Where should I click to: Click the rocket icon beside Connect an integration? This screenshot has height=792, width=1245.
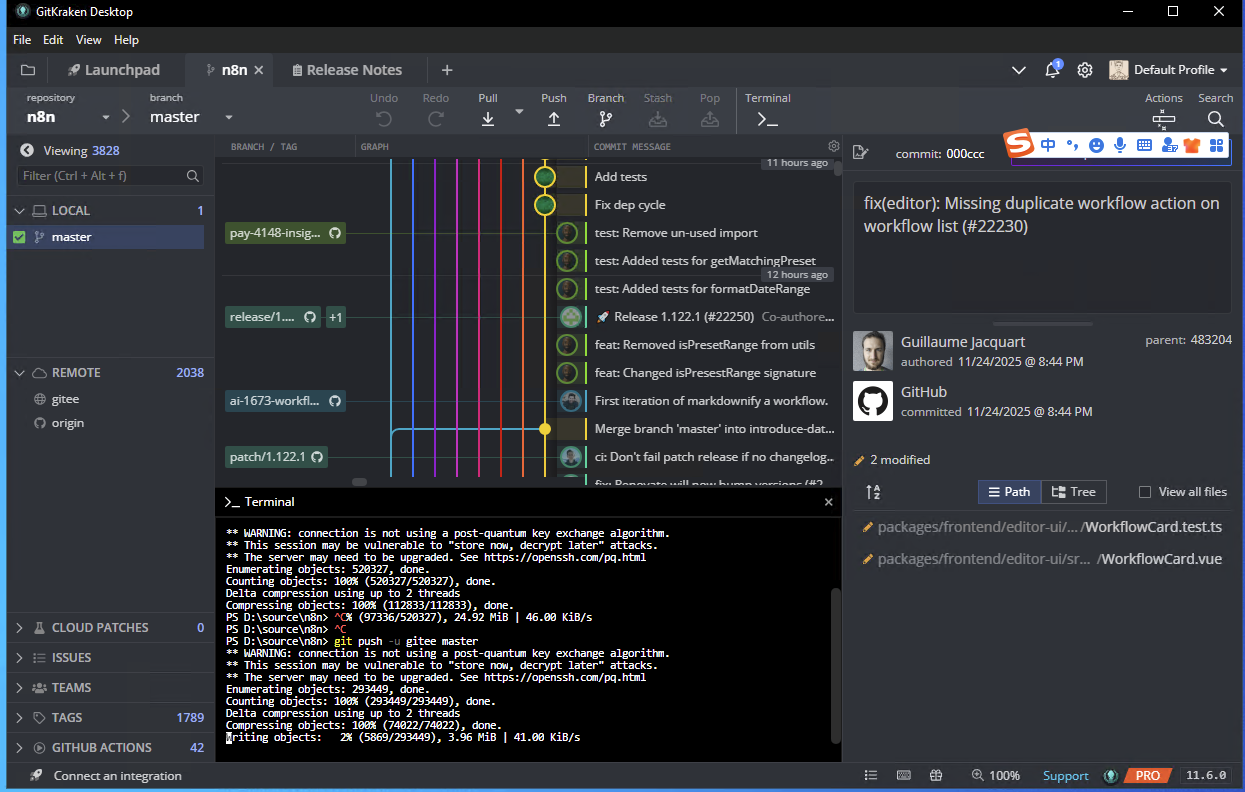pos(36,775)
